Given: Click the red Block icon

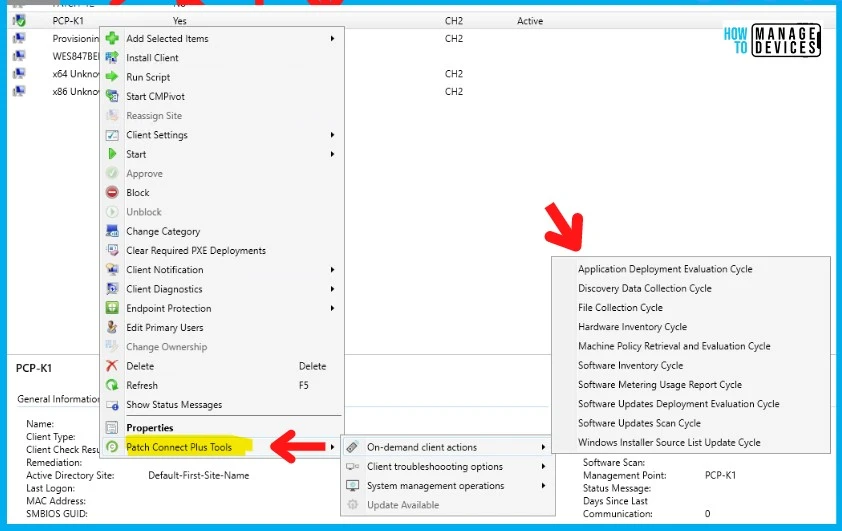Looking at the screenshot, I should click(112, 192).
